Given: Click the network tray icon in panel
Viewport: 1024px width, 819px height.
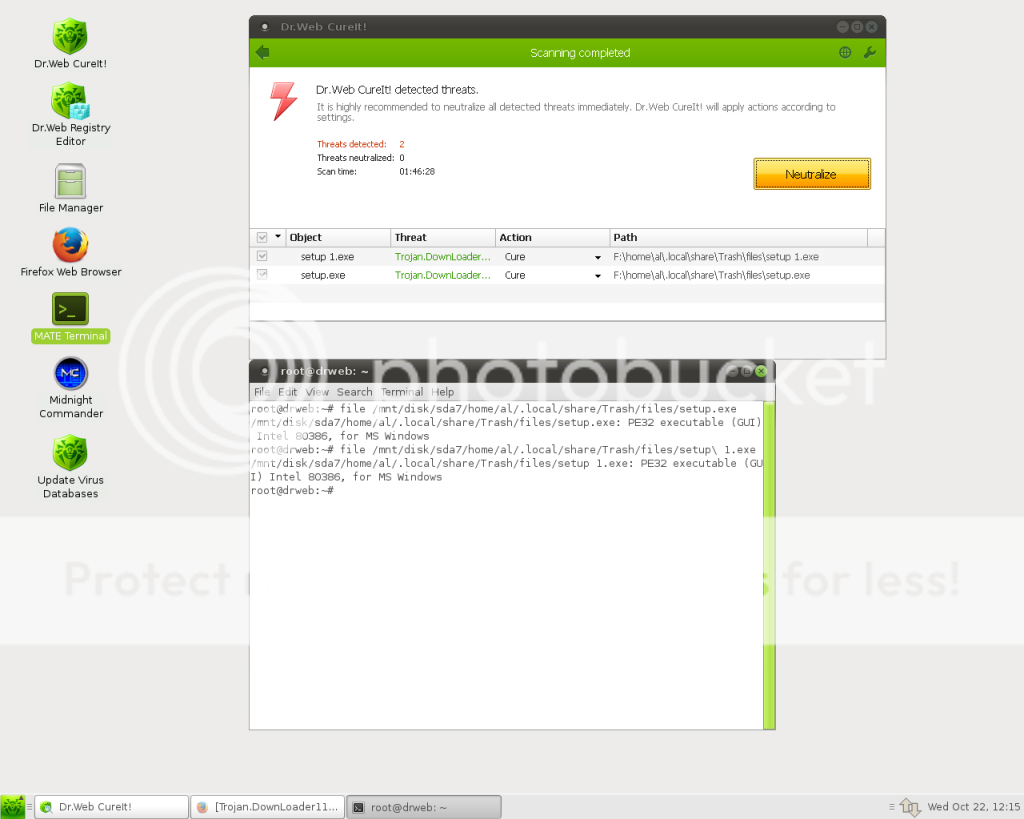Looking at the screenshot, I should pos(910,807).
